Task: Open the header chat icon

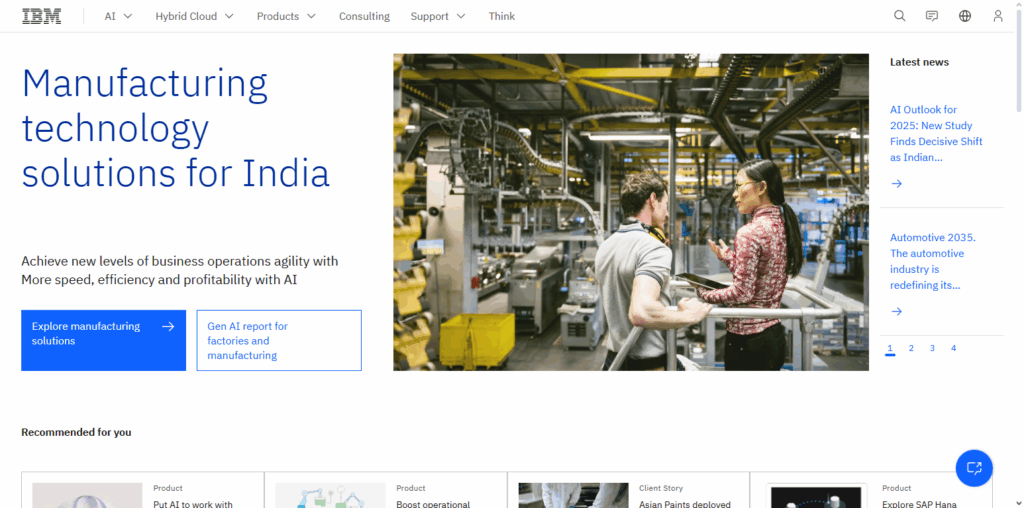Action: [932, 16]
